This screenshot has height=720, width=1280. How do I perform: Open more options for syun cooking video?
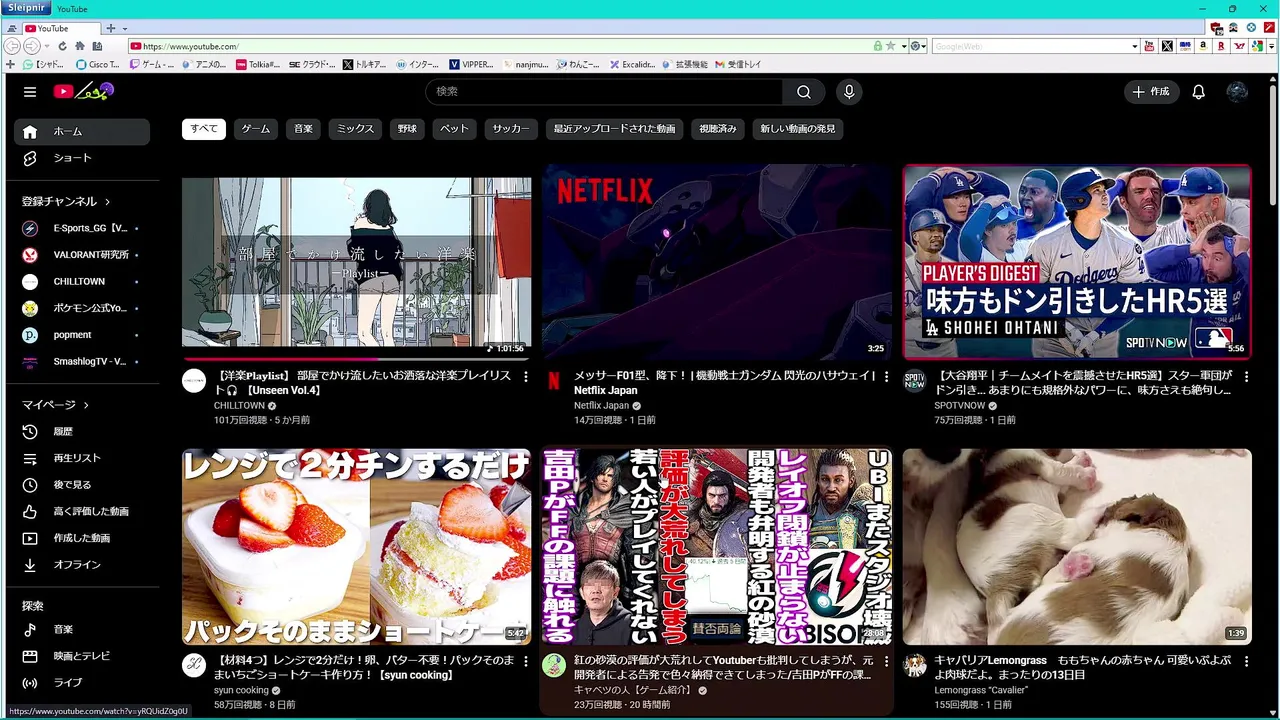click(x=526, y=661)
